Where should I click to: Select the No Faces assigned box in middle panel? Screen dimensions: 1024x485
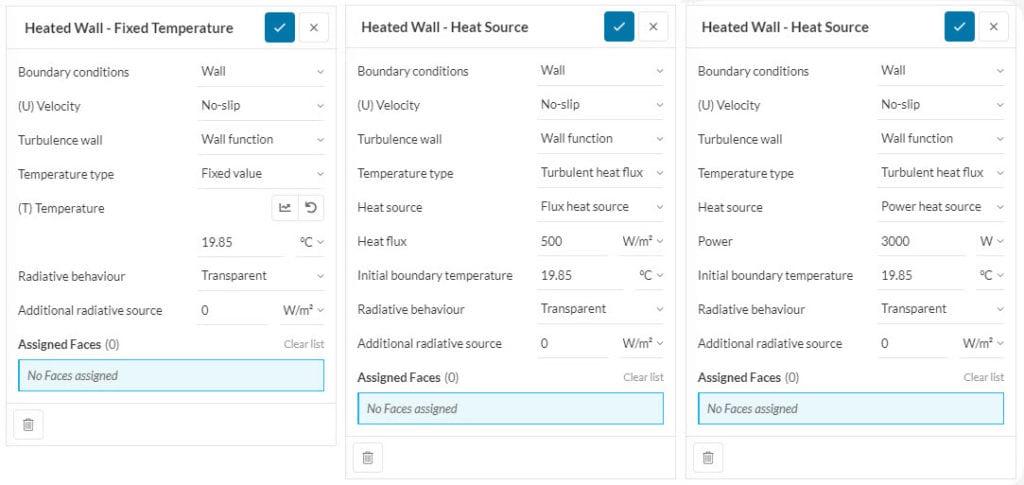[510, 408]
